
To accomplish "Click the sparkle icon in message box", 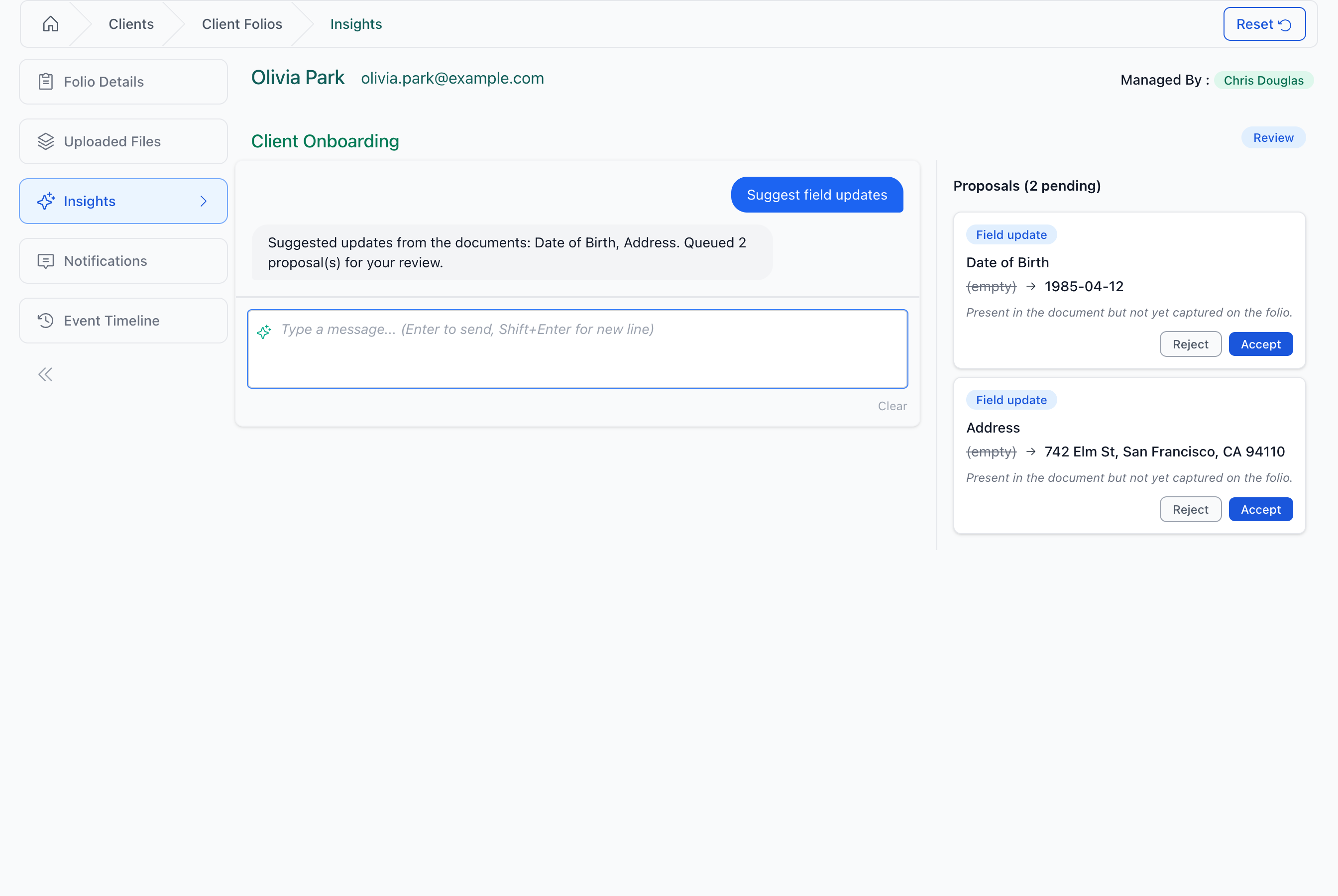I will pyautogui.click(x=264, y=332).
